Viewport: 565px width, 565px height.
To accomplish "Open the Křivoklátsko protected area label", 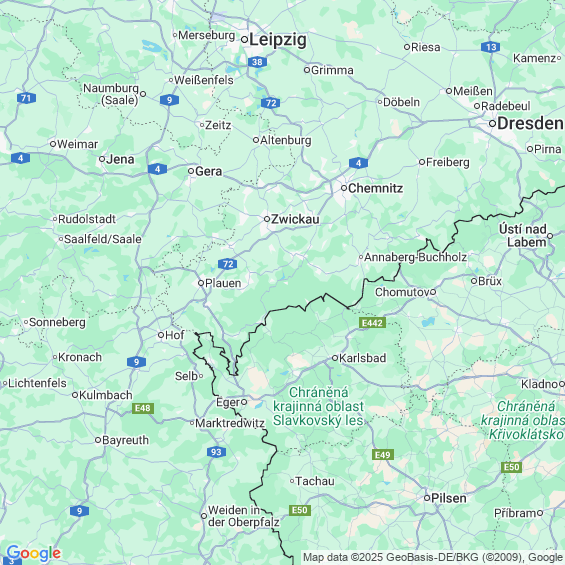I will click(524, 421).
